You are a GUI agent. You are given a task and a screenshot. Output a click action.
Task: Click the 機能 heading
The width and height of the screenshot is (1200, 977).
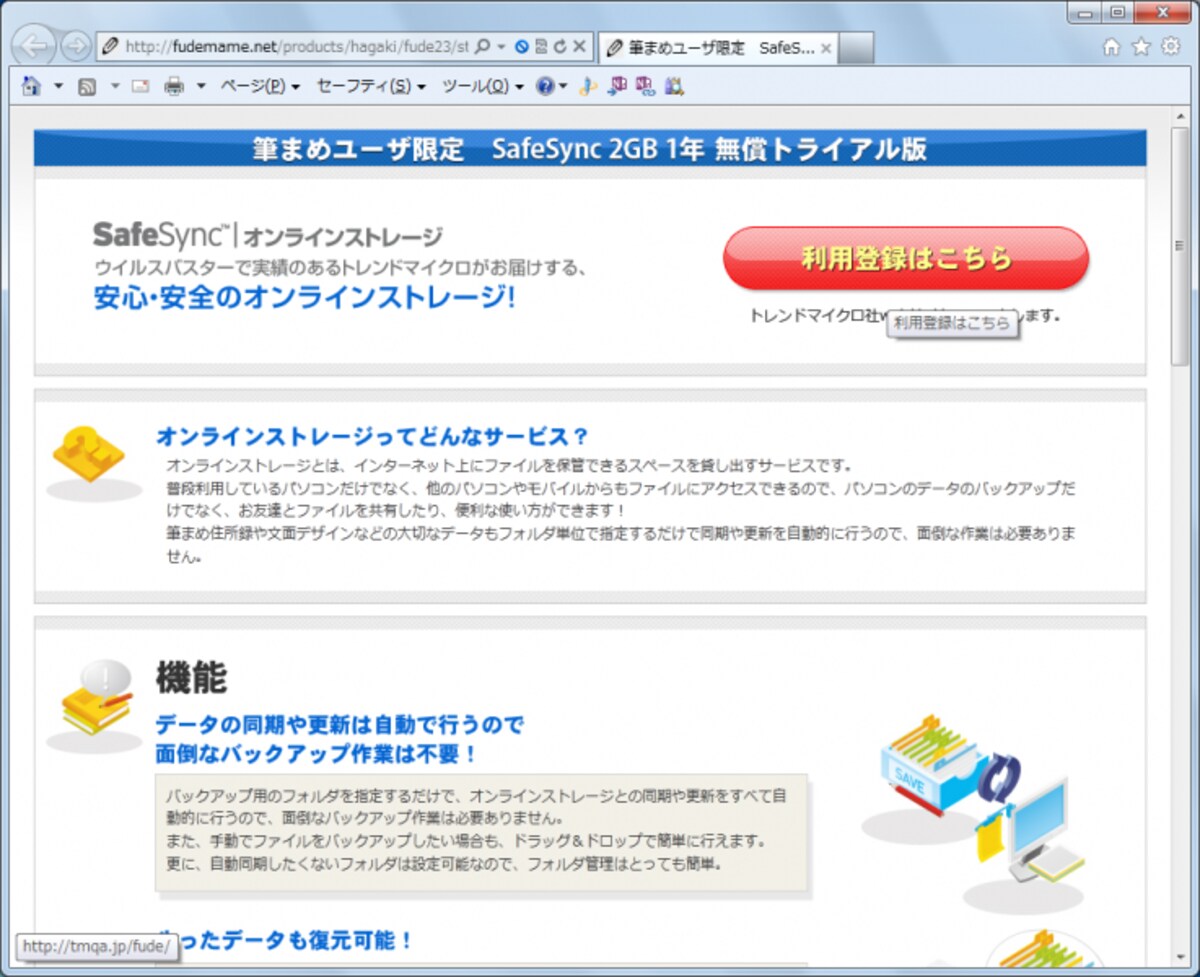(191, 678)
